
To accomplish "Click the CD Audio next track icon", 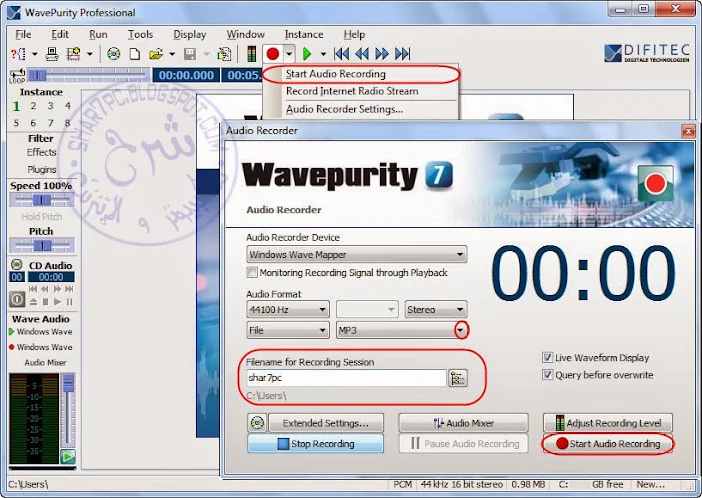I will point(69,289).
